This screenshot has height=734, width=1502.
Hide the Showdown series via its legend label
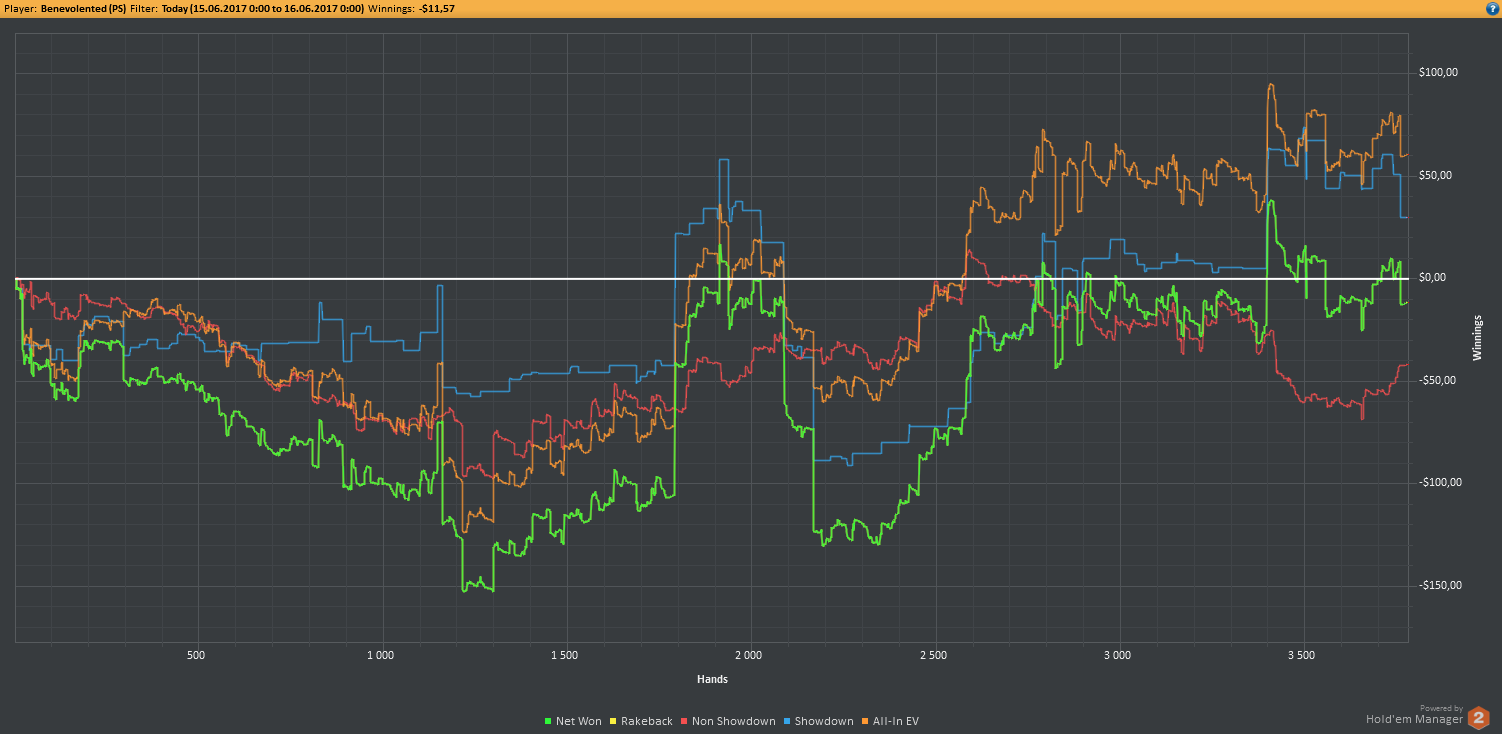(824, 721)
